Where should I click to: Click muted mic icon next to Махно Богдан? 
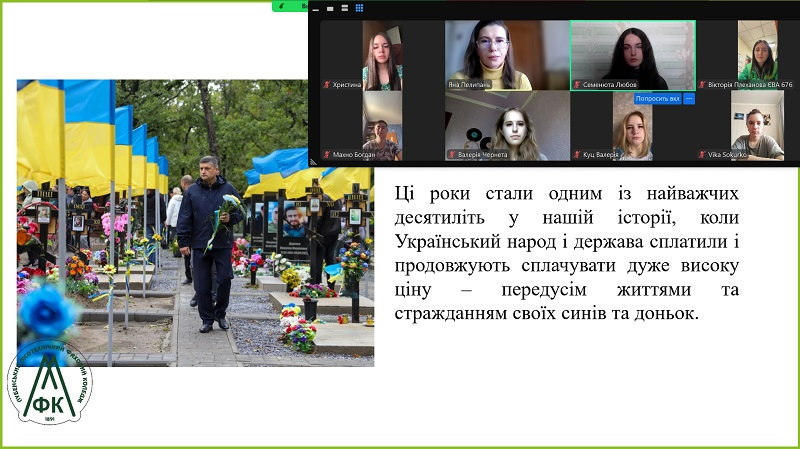point(327,154)
